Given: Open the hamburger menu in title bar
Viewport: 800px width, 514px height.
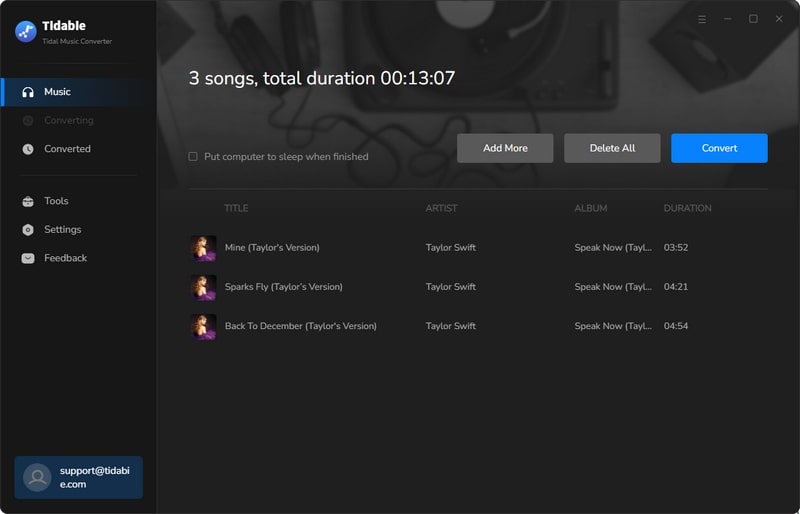Looking at the screenshot, I should coord(701,19).
